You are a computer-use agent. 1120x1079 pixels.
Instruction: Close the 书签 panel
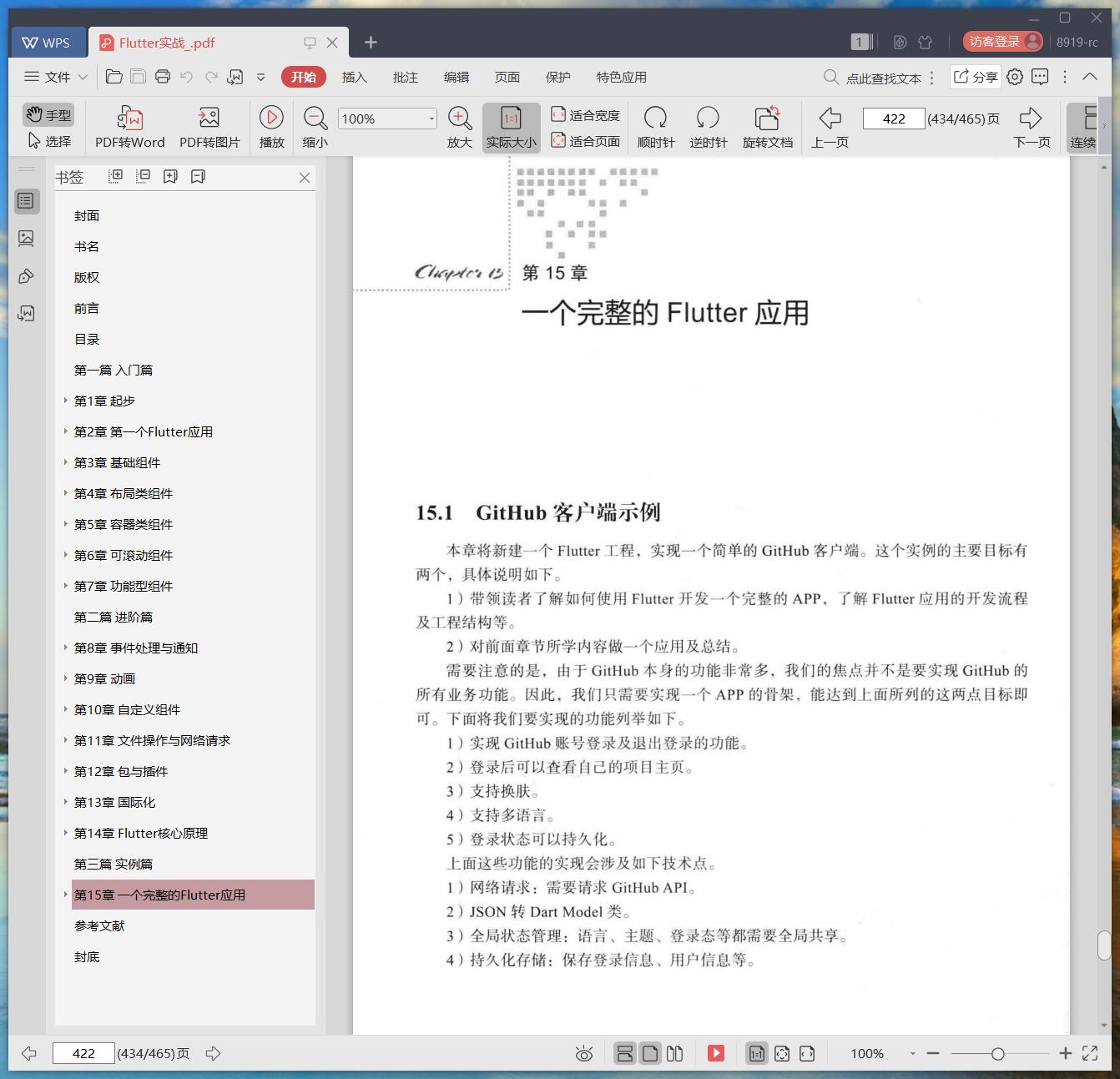(x=305, y=178)
